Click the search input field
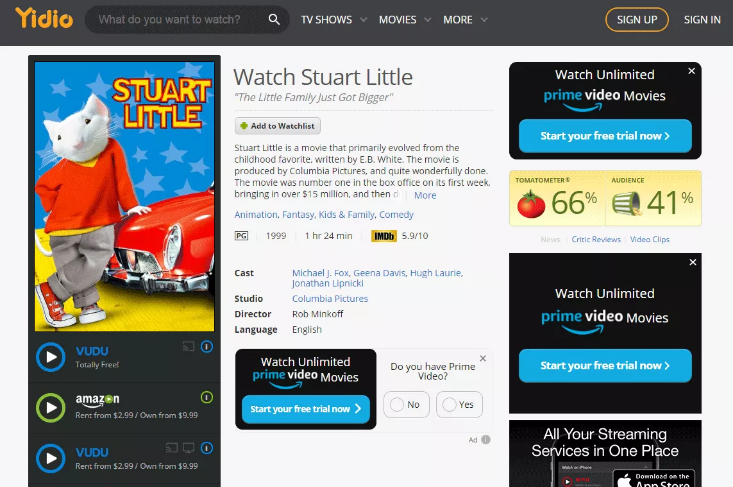This screenshot has height=487, width=733. click(x=178, y=20)
